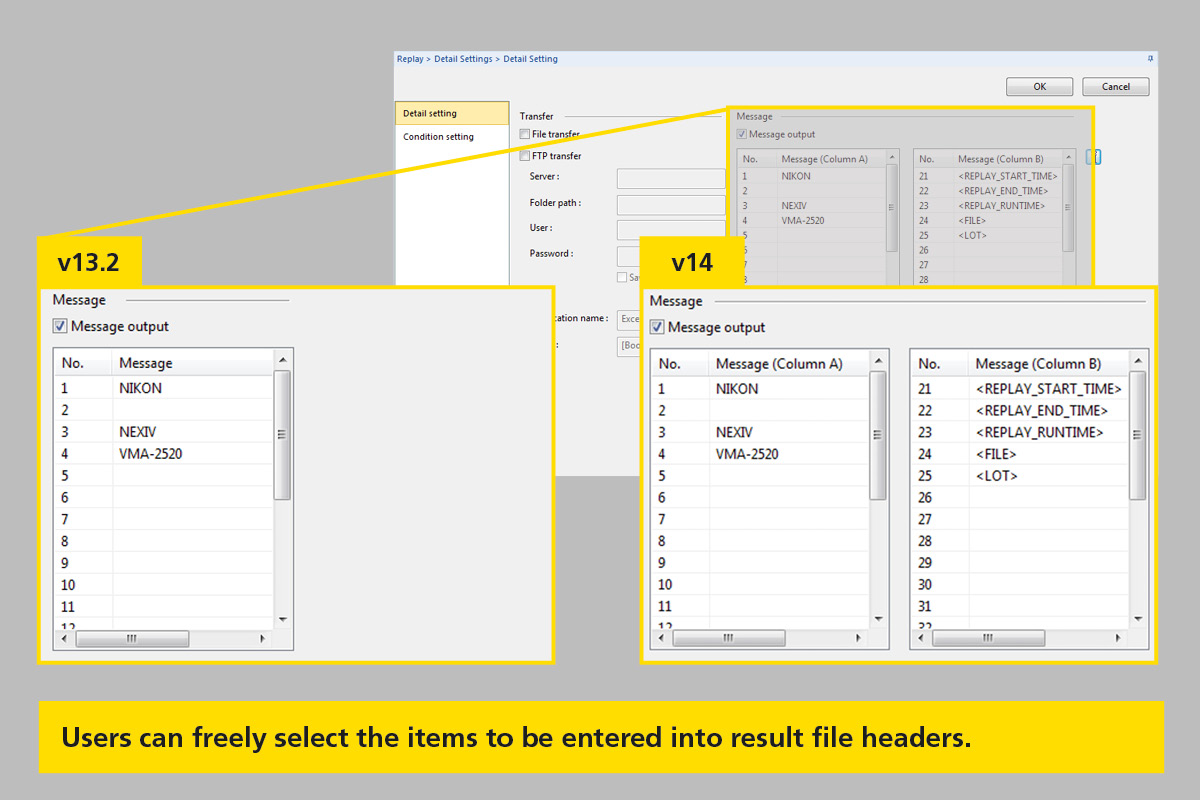Uncheck Message output in the v14 panel
Screen dimensions: 1200x800
pyautogui.click(x=657, y=327)
